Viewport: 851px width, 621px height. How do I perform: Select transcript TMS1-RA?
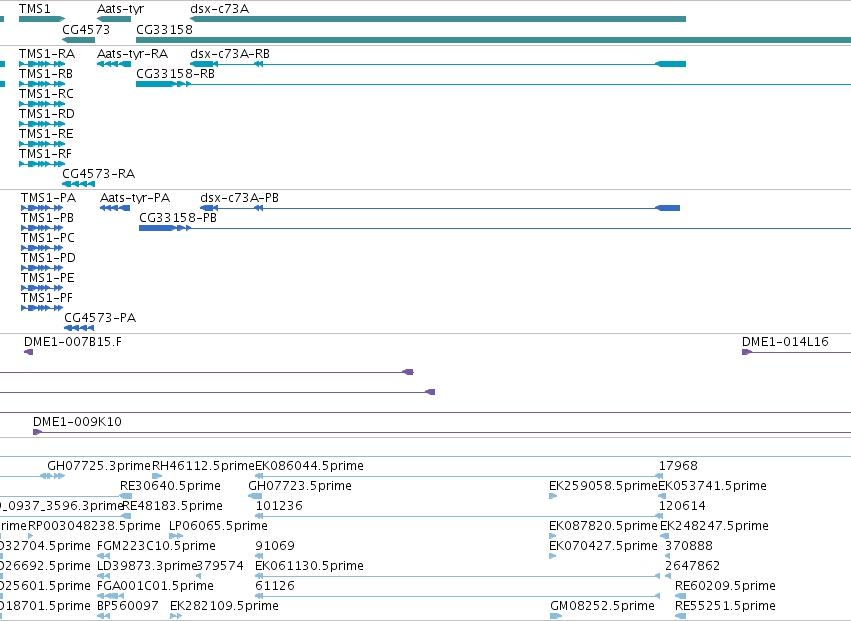[x=42, y=64]
